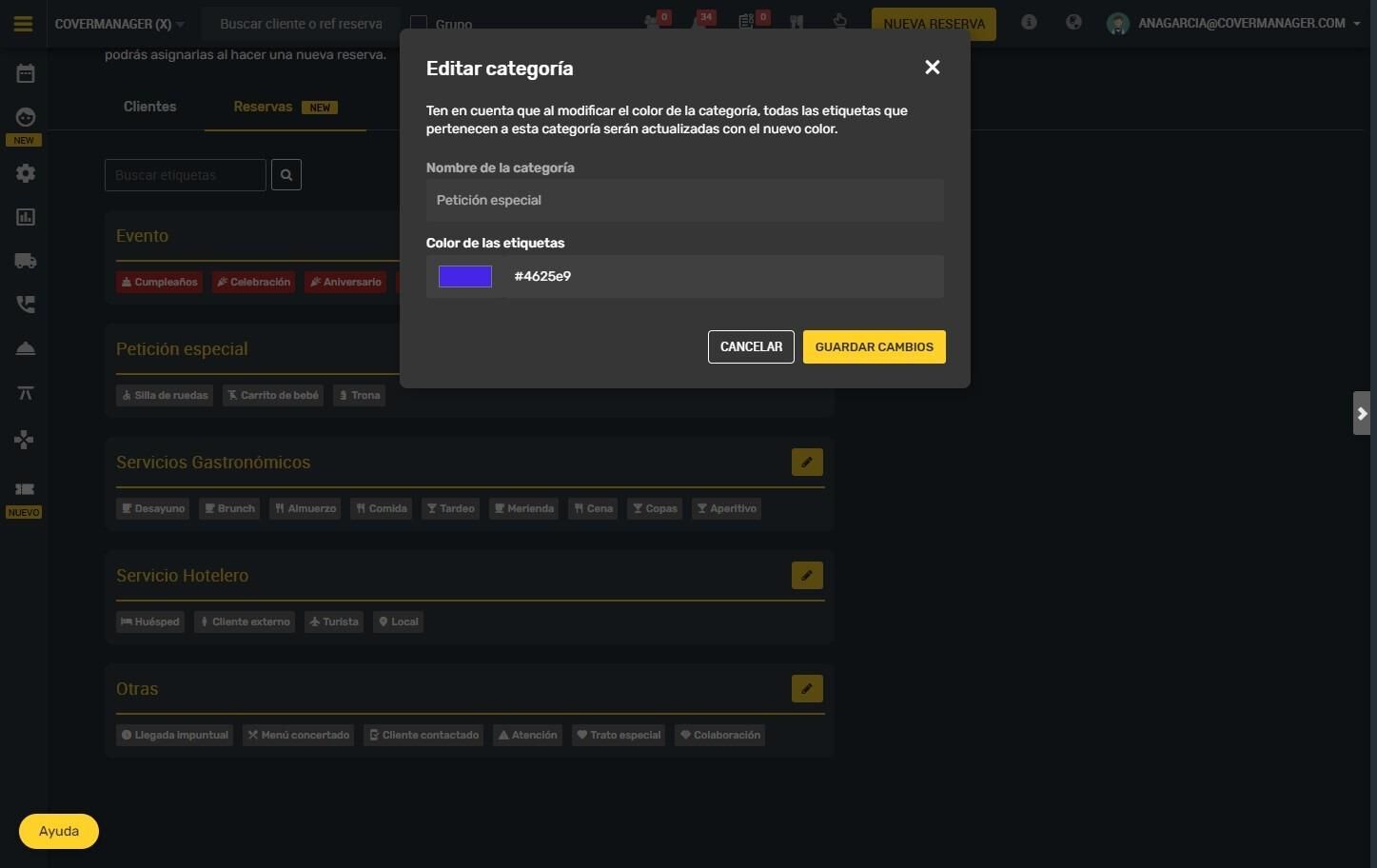1377x868 pixels.
Task: Expand the right side panel arrow
Action: [x=1362, y=413]
